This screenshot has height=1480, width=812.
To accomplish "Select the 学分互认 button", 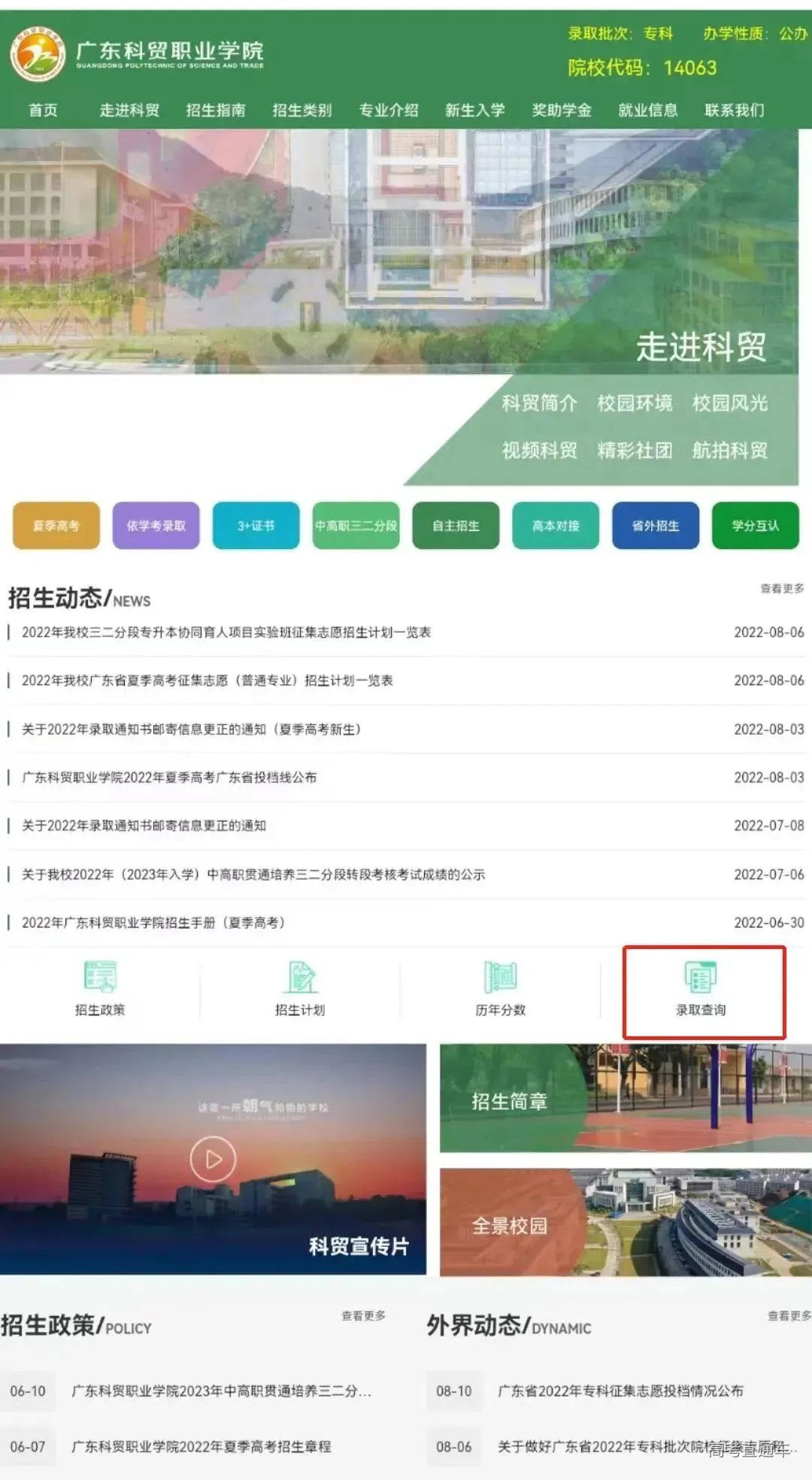I will tap(756, 526).
